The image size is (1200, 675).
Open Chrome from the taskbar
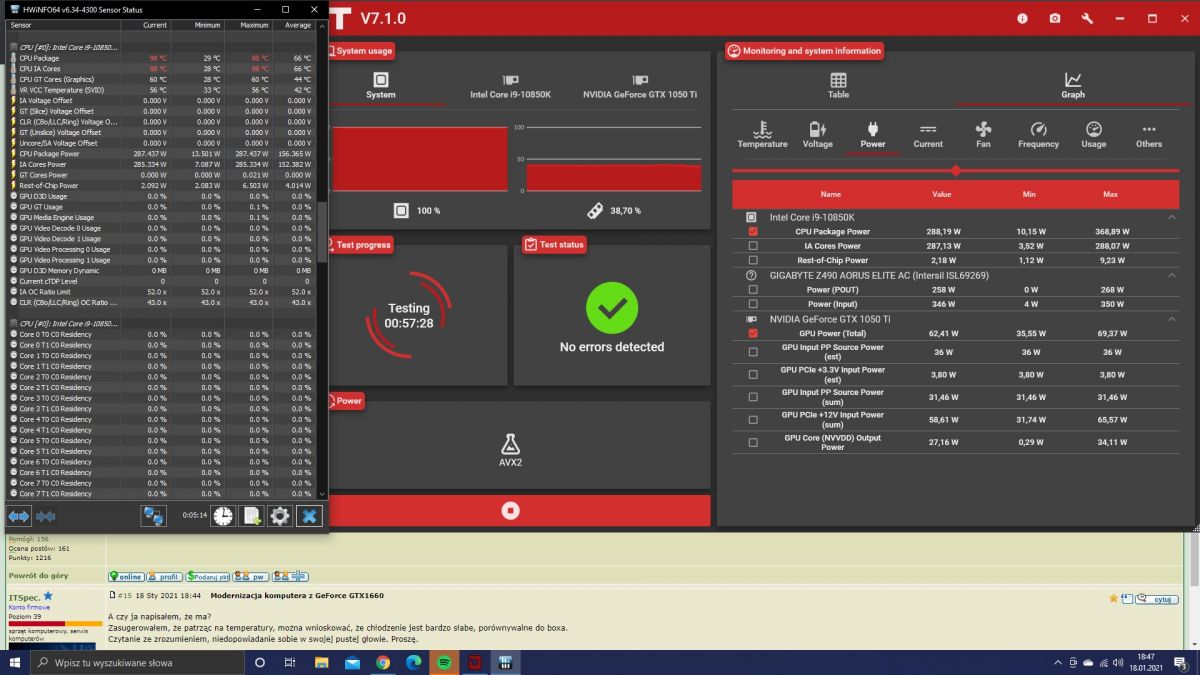[x=383, y=662]
